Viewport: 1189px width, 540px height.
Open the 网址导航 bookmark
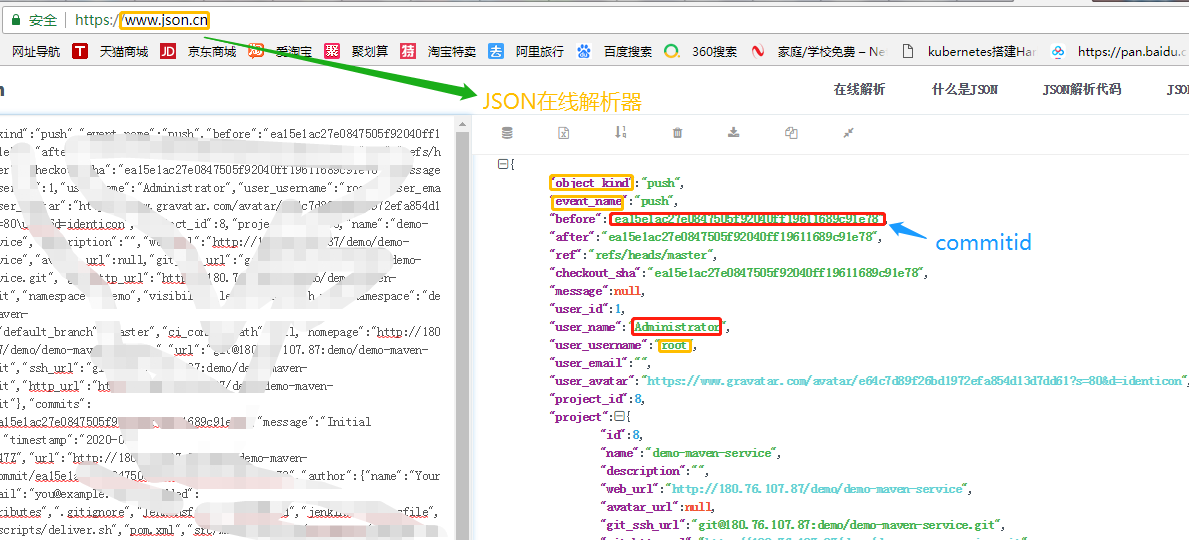pyautogui.click(x=36, y=52)
